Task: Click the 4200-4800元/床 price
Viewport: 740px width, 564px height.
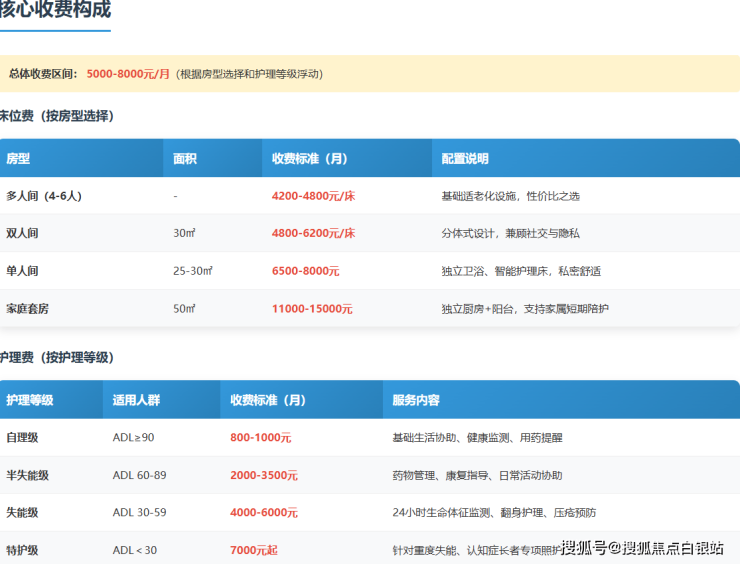Action: pos(313,196)
